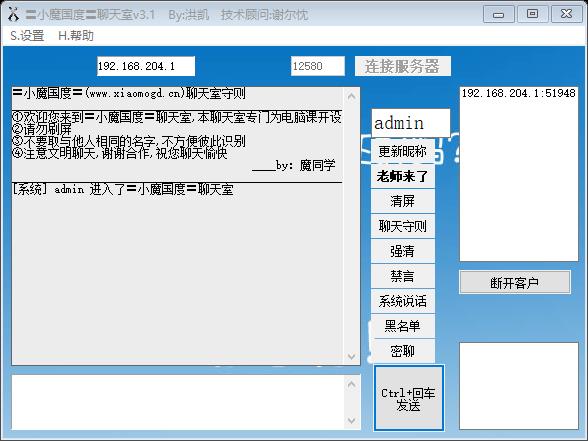This screenshot has height=441, width=588.
Task: Open the H.帮助 menu
Action: (76, 36)
